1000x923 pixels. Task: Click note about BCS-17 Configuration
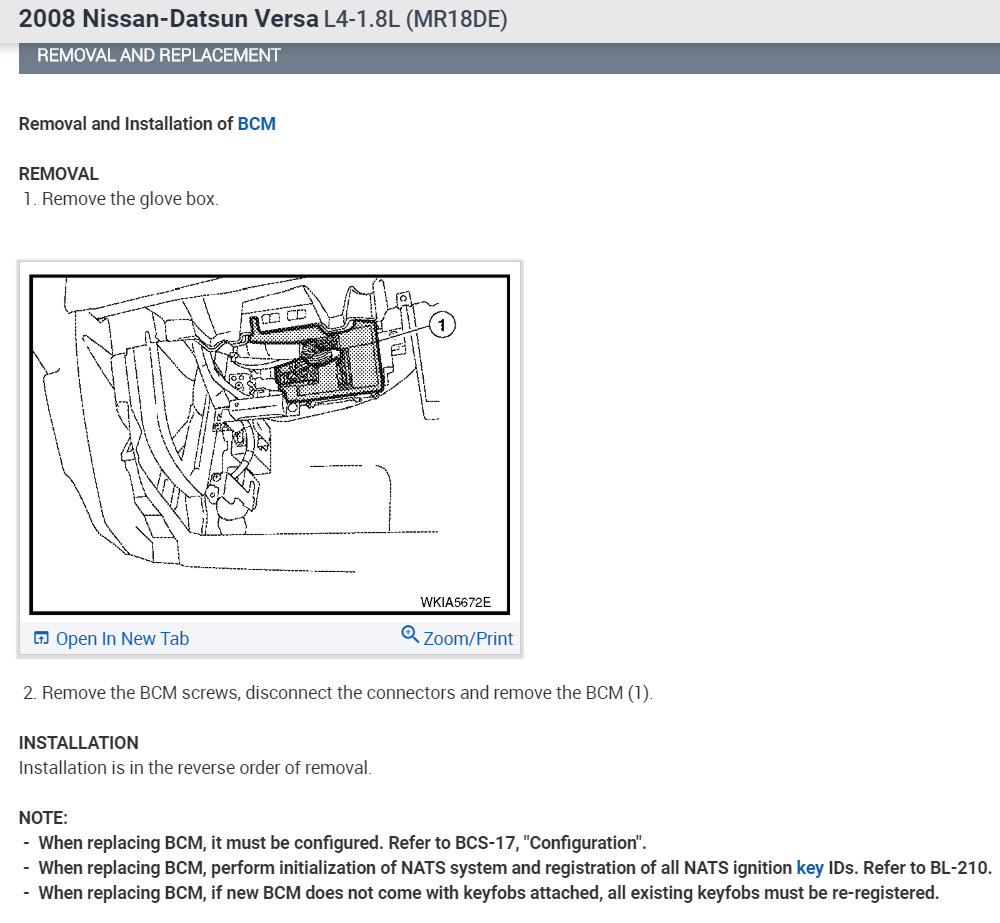[x=342, y=843]
